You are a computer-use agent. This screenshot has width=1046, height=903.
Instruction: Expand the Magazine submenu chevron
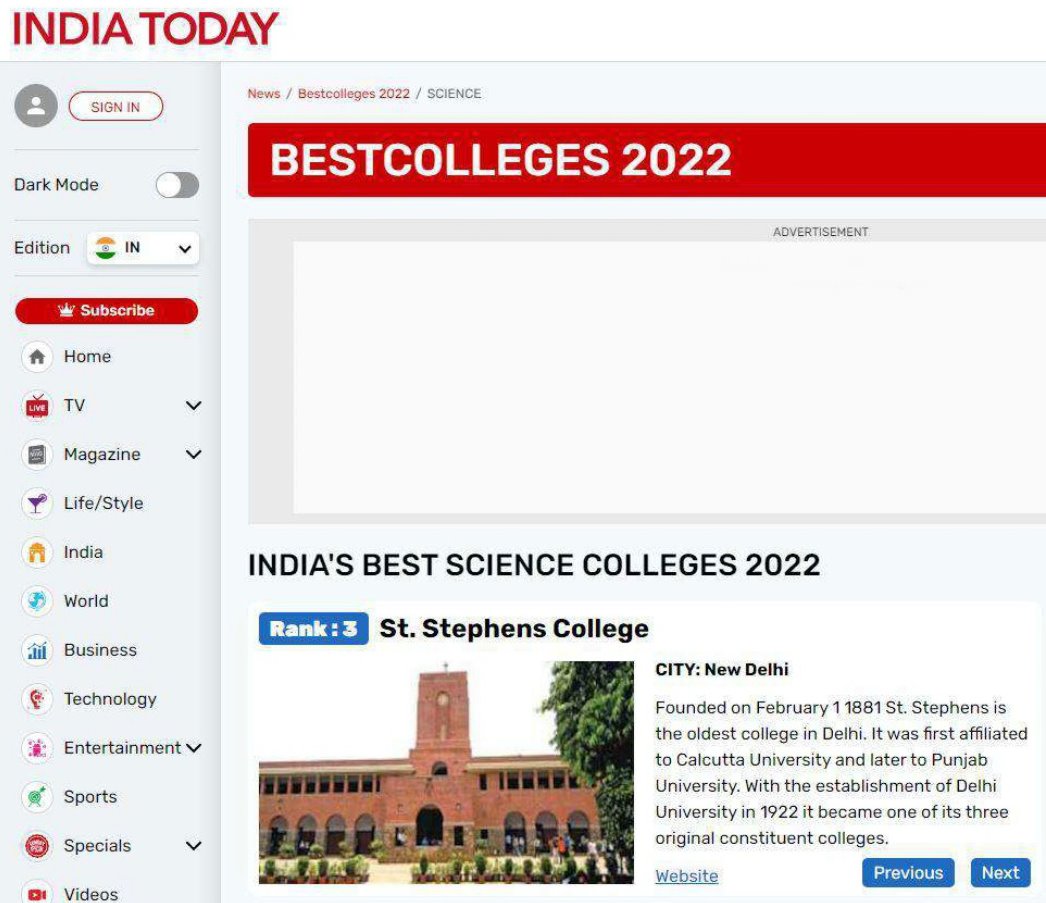(193, 455)
